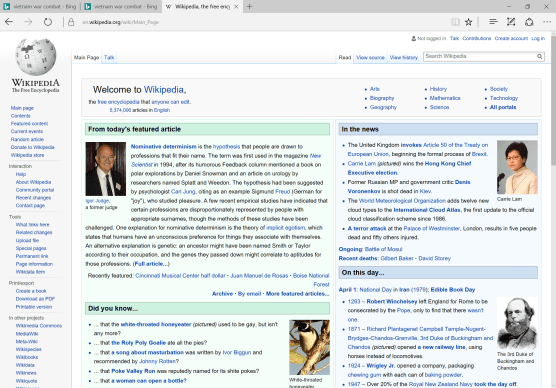Click Download as PDF link
Screen dimensions: 556x388
35,299
